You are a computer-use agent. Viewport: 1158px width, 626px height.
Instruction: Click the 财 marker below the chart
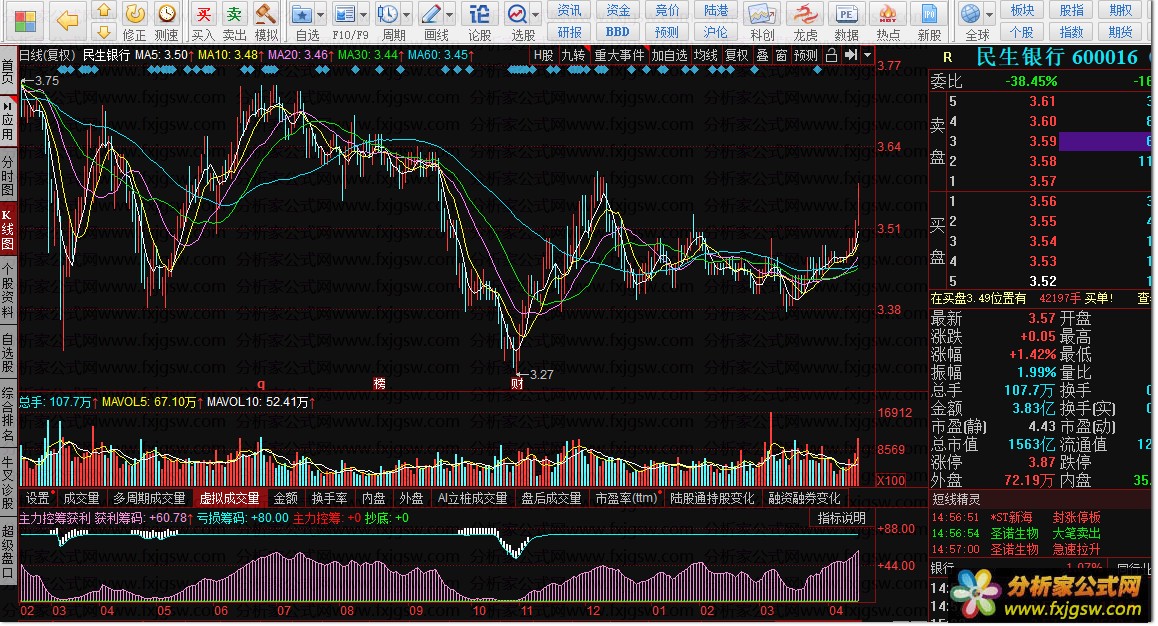pyautogui.click(x=517, y=383)
